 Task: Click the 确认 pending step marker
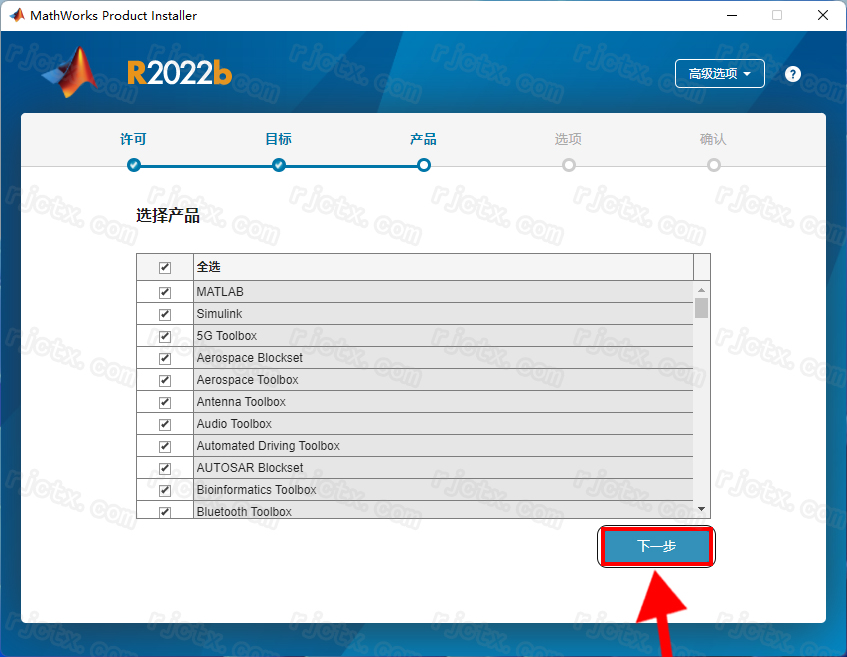pos(714,165)
